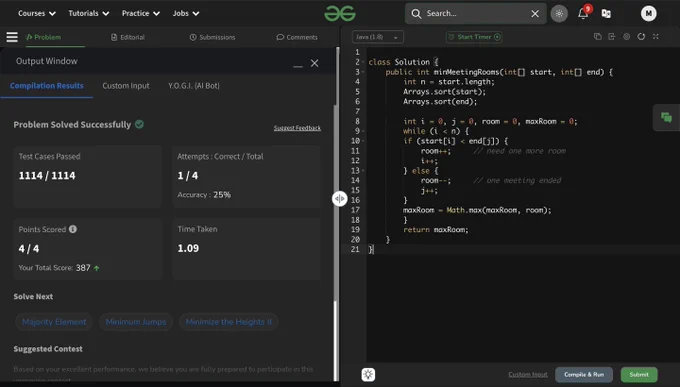This screenshot has width=680, height=387.
Task: Click the AI assistant sparkle icon
Action: (368, 374)
